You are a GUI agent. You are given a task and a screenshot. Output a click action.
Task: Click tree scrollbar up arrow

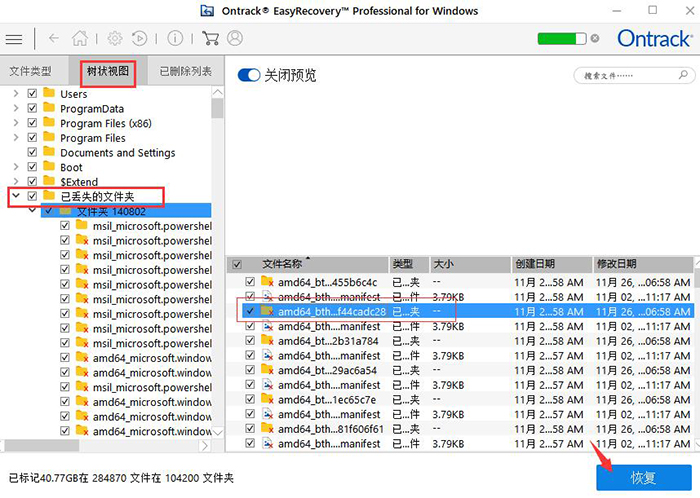[x=217, y=92]
